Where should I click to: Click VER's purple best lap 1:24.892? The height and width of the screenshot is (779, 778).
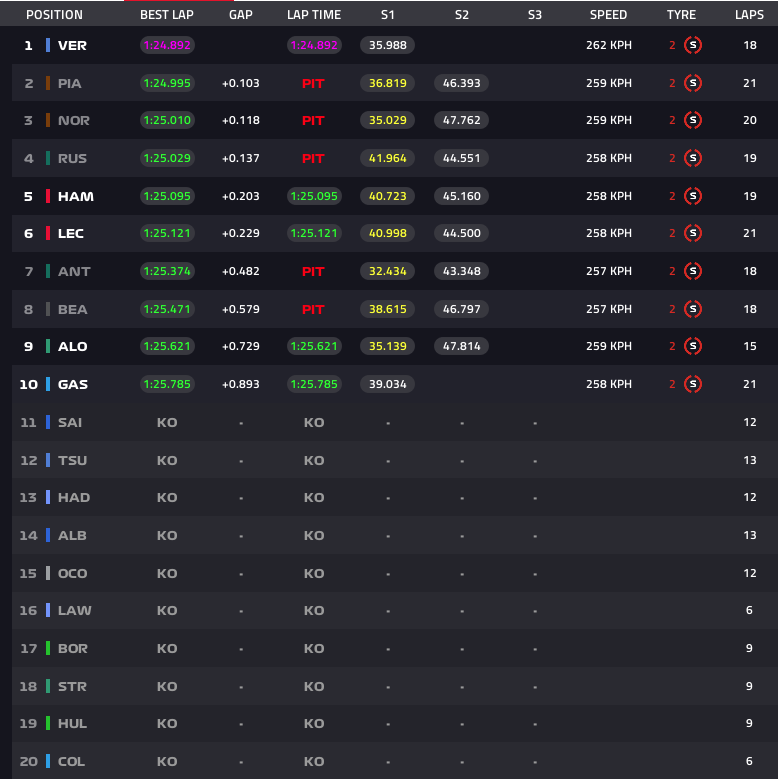coord(167,45)
